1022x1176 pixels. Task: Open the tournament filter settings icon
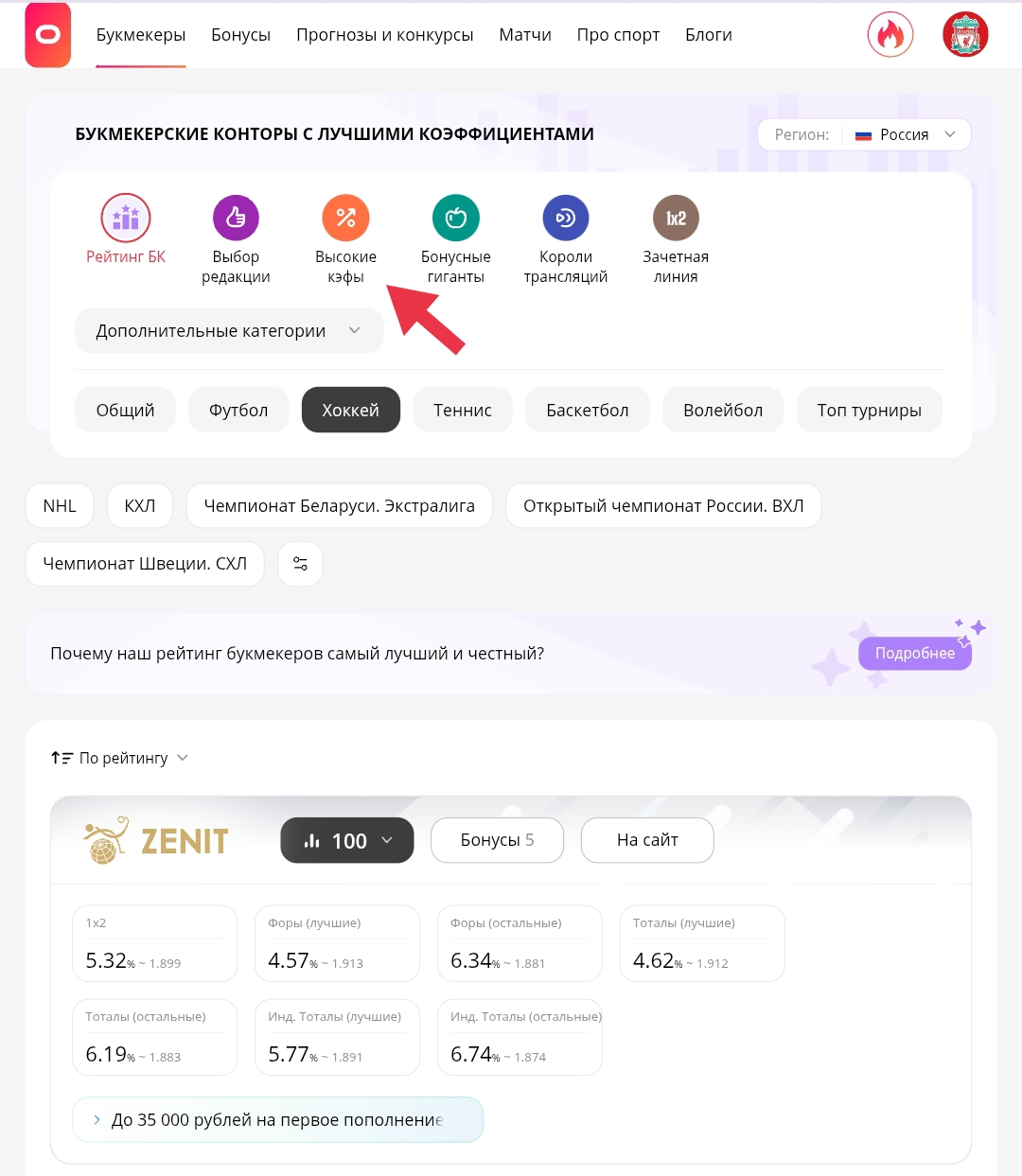click(x=300, y=564)
